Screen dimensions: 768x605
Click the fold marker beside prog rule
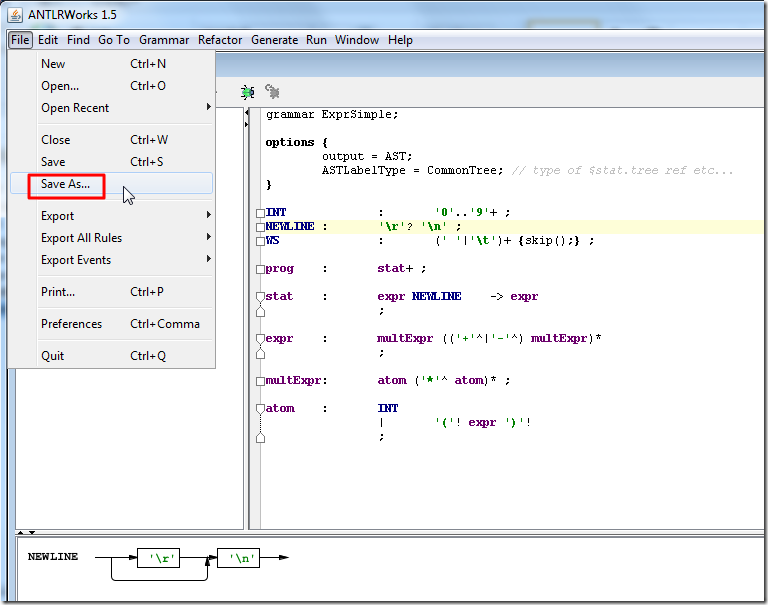tap(260, 269)
